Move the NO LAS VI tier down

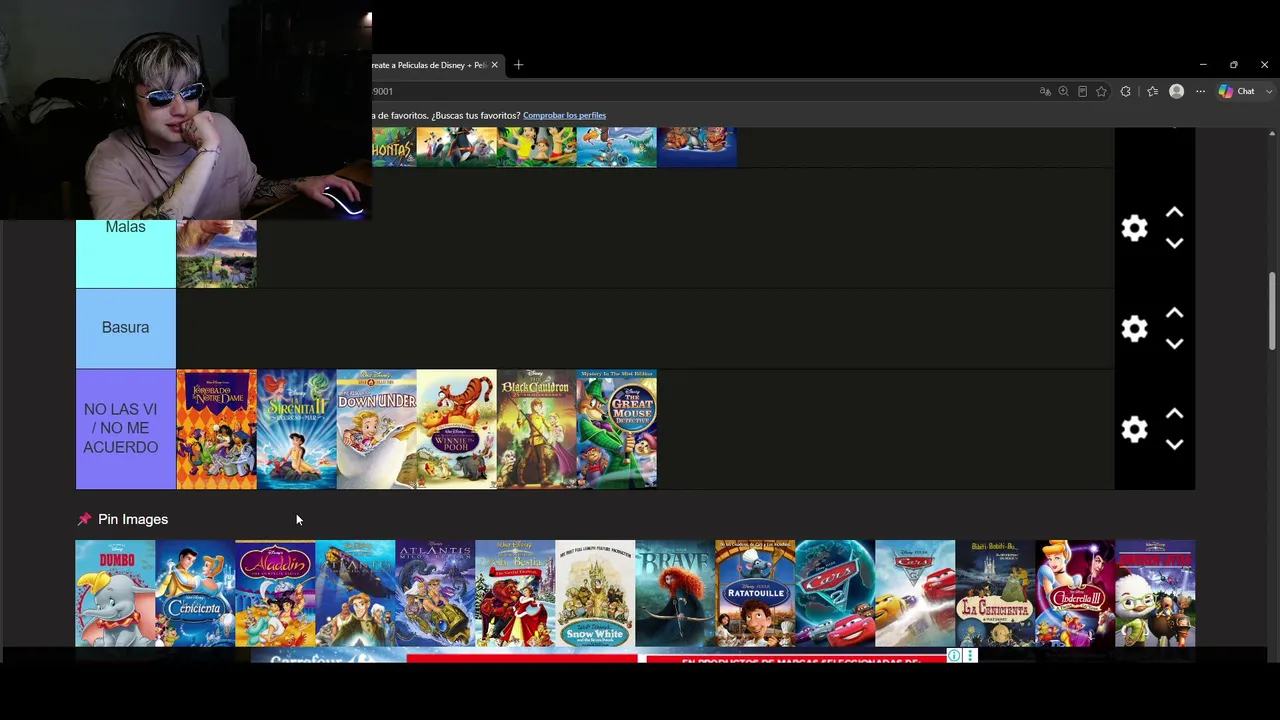click(1175, 444)
